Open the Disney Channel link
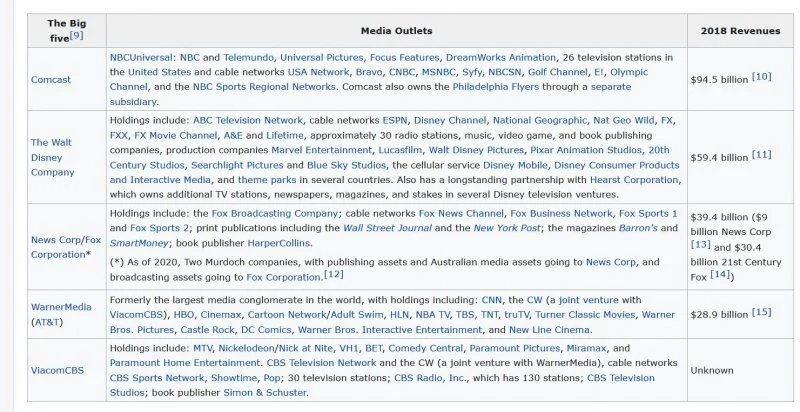The width and height of the screenshot is (800, 412). click(x=449, y=121)
